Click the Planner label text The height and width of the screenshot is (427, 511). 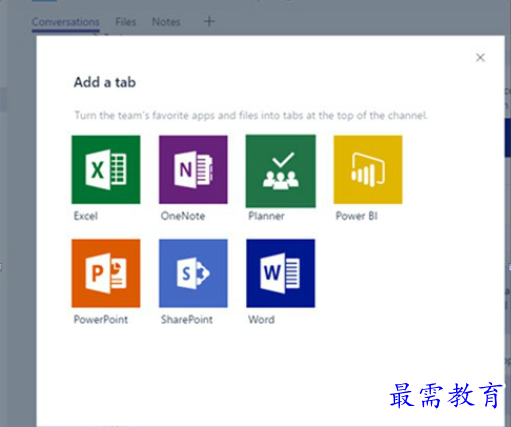coord(266,216)
